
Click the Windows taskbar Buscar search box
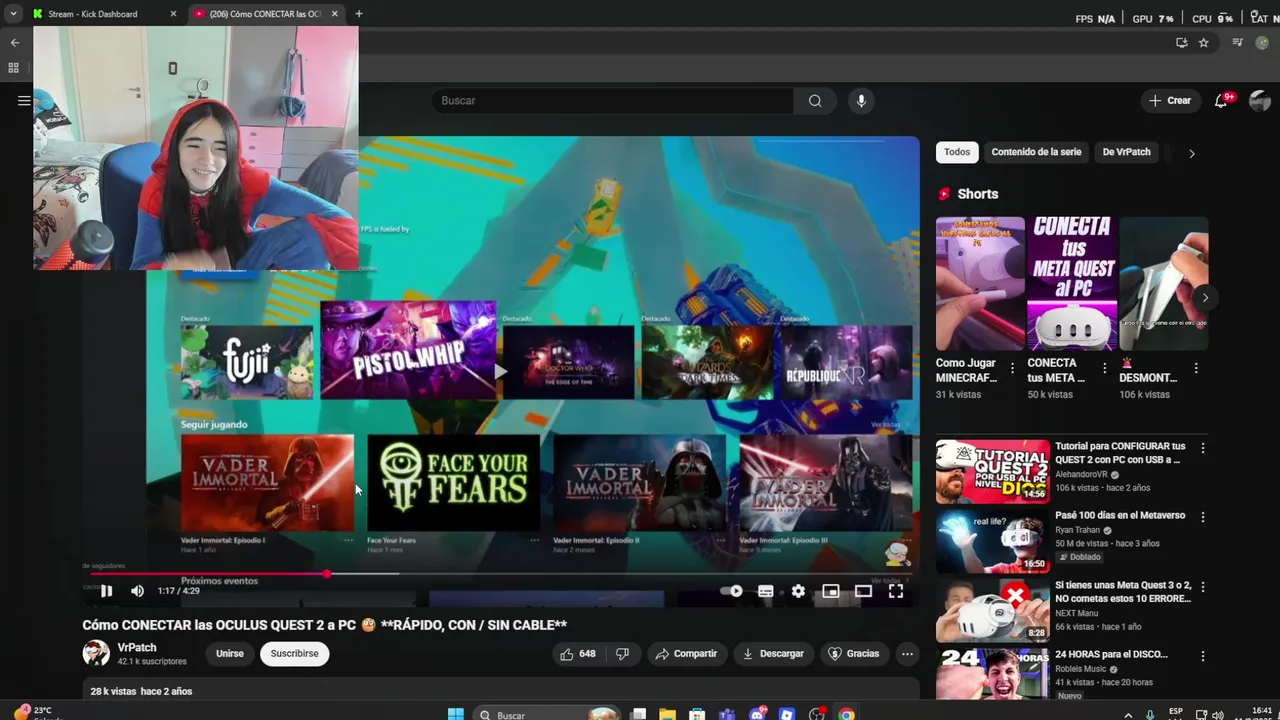click(x=545, y=714)
